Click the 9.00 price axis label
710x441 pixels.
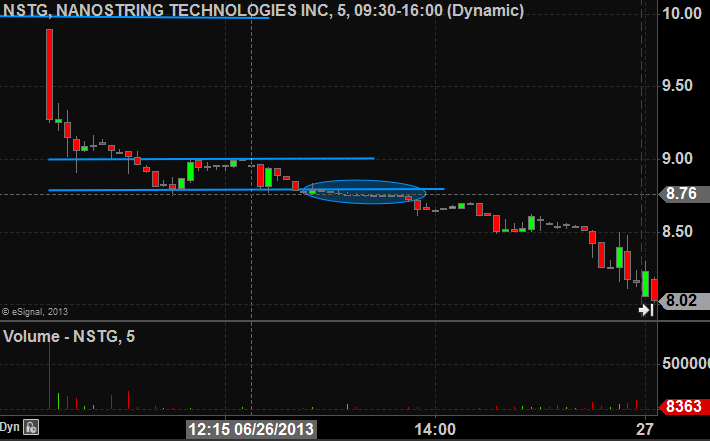coord(677,159)
